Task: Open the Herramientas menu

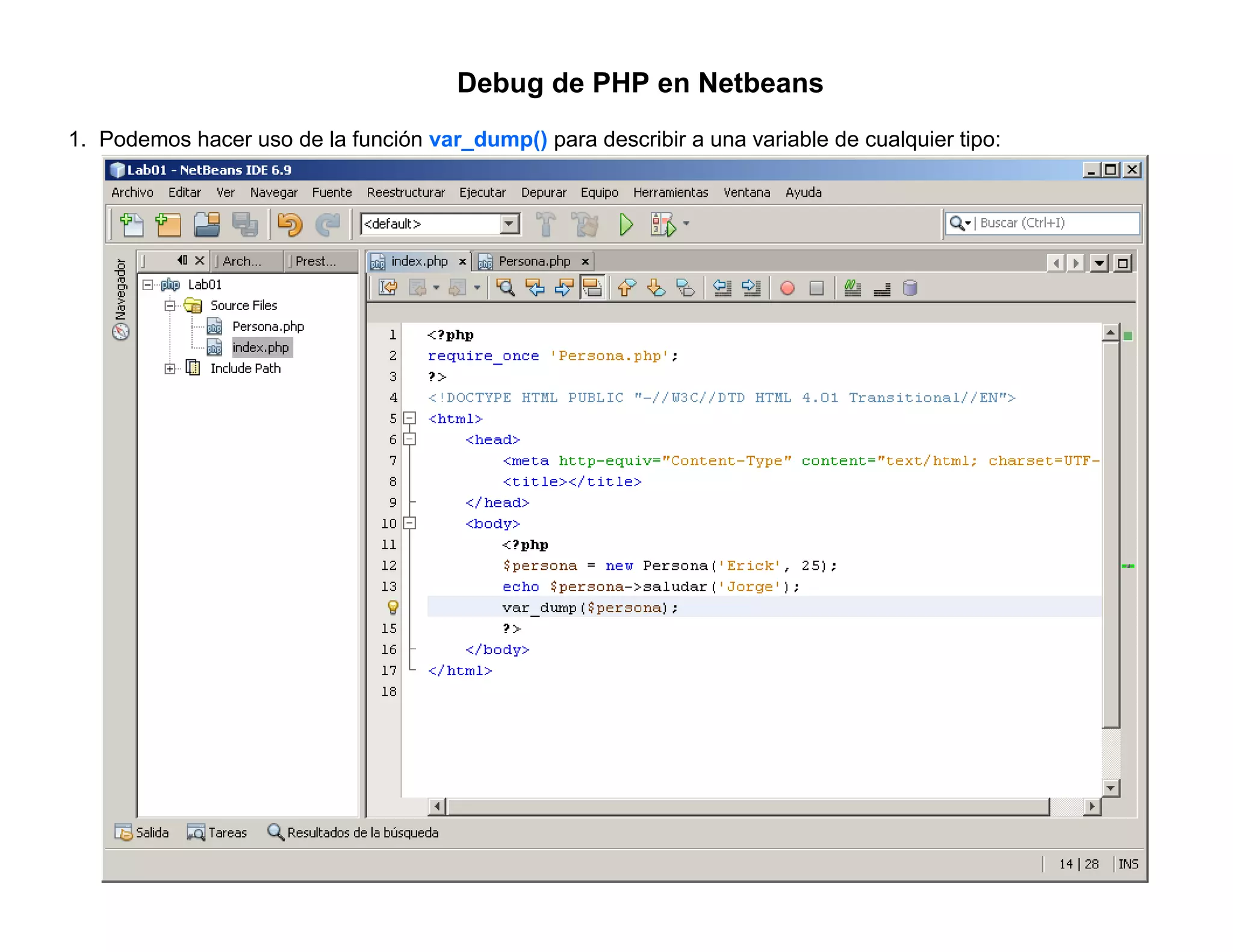Action: (671, 193)
